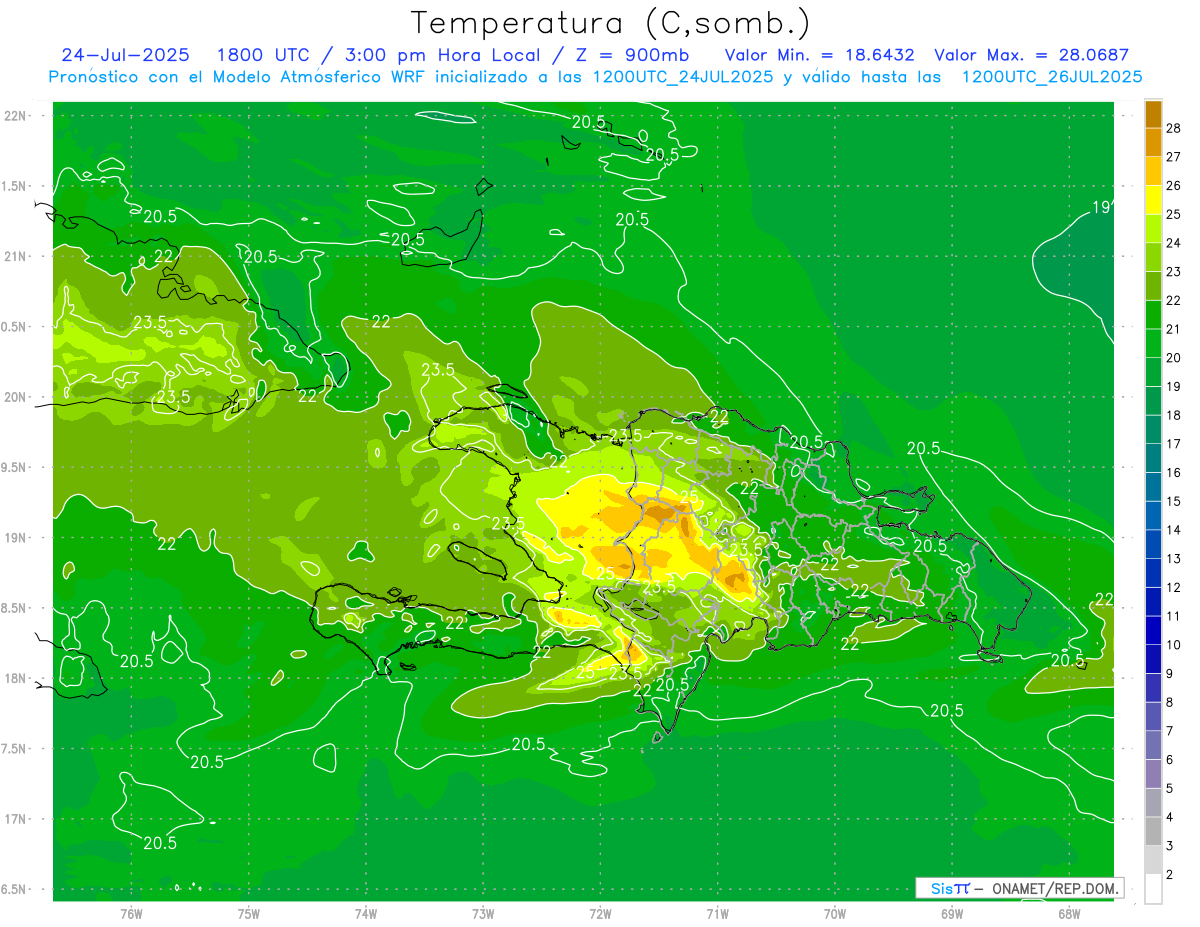Click the lime colorbar swatch between 24 and 25
The height and width of the screenshot is (927, 1200).
pyautogui.click(x=1153, y=229)
